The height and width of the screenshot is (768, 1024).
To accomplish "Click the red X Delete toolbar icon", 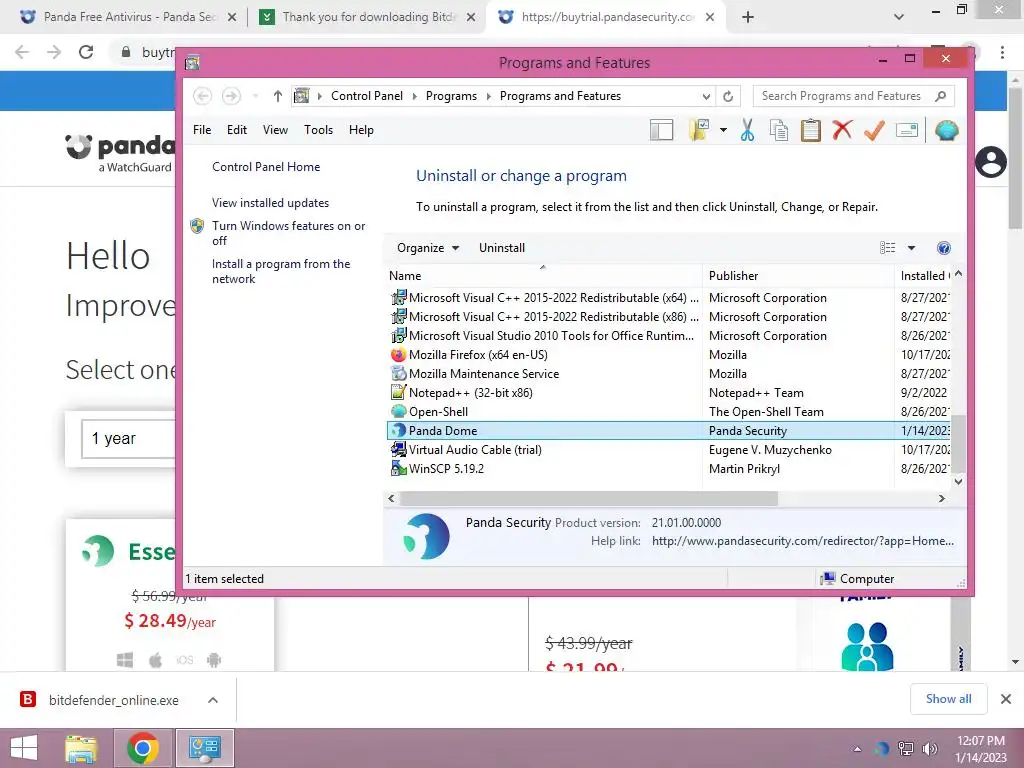I will tap(842, 129).
